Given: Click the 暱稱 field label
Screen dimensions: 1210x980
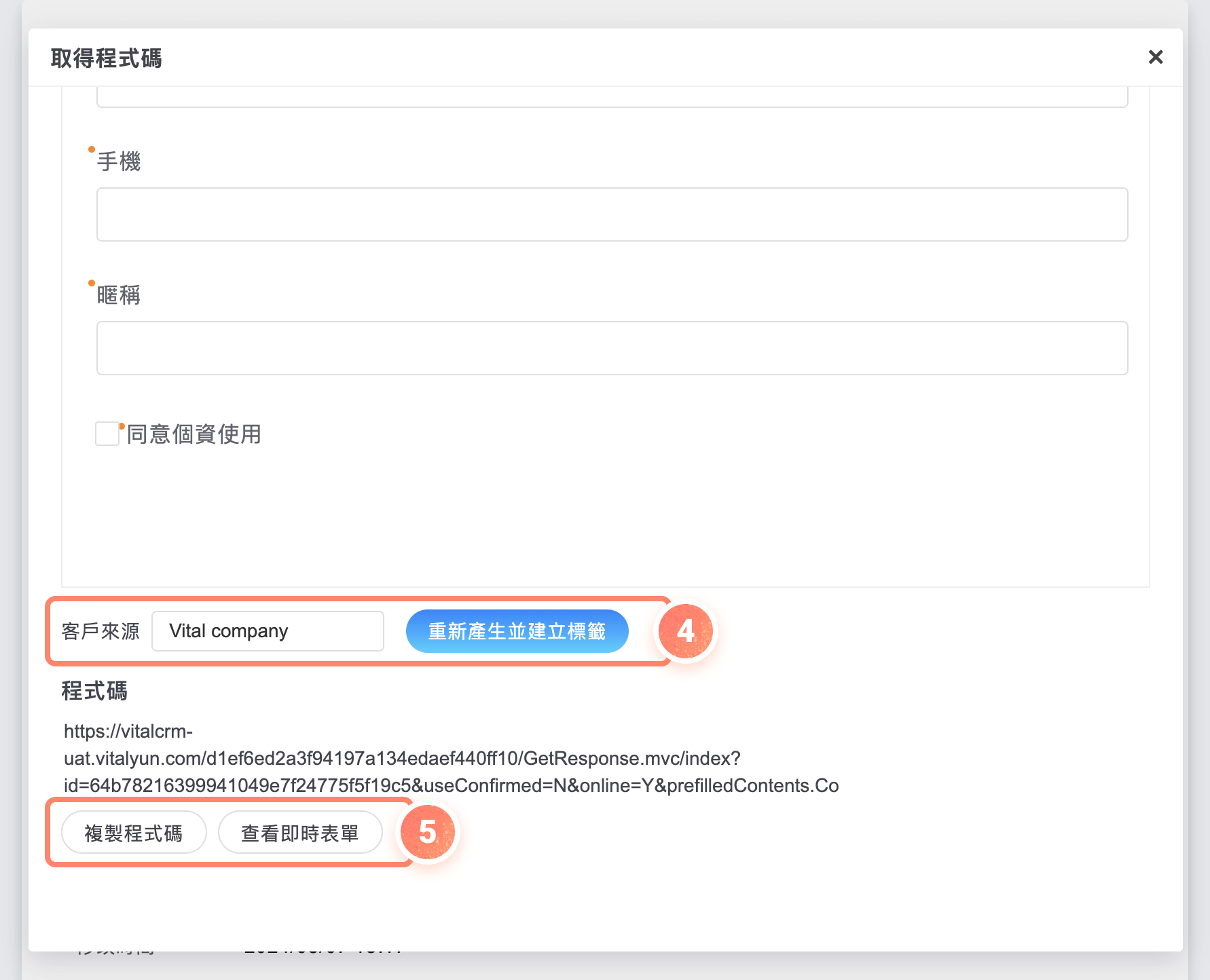Looking at the screenshot, I should tap(119, 295).
